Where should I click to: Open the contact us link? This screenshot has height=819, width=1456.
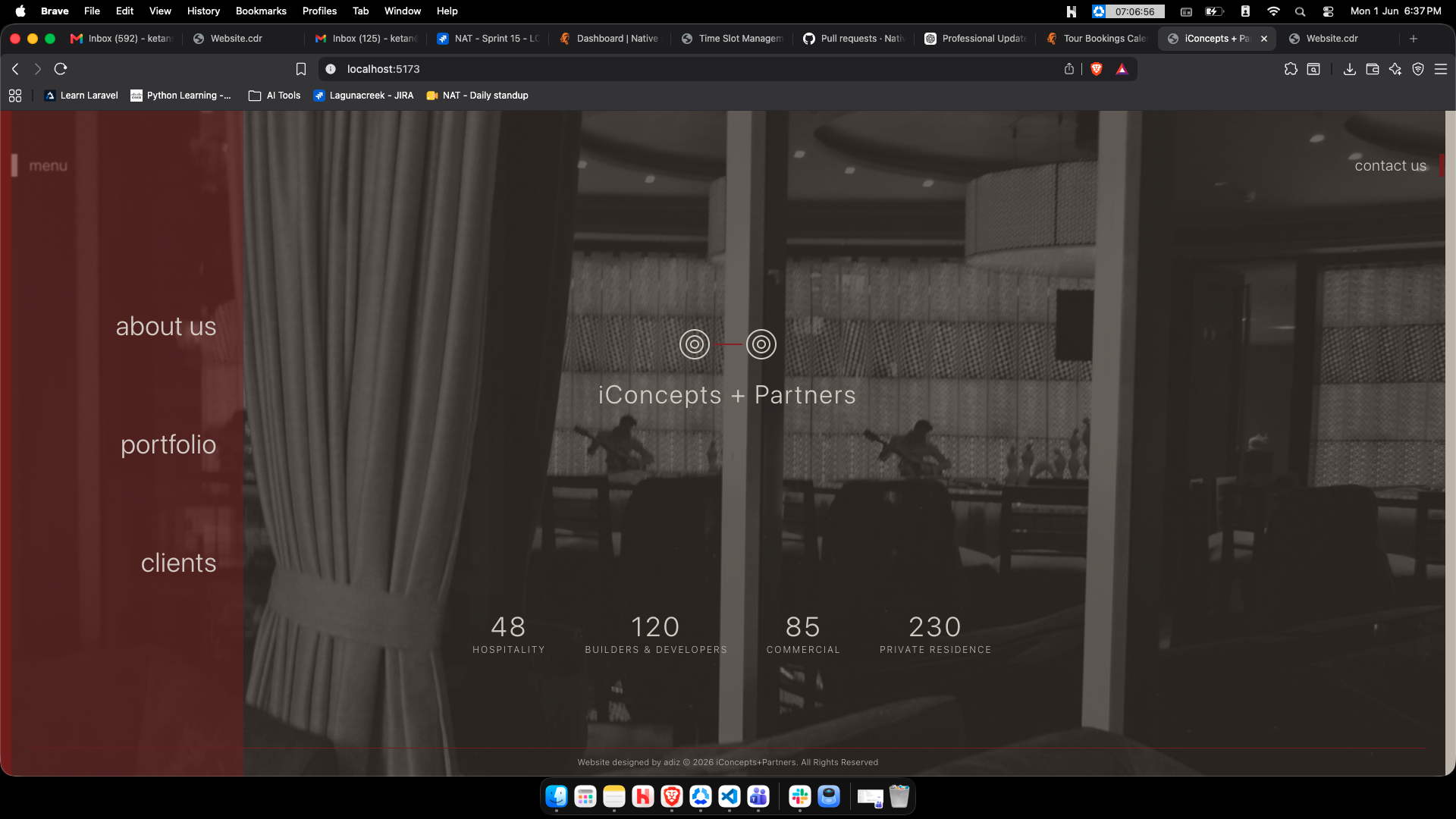pyautogui.click(x=1391, y=165)
